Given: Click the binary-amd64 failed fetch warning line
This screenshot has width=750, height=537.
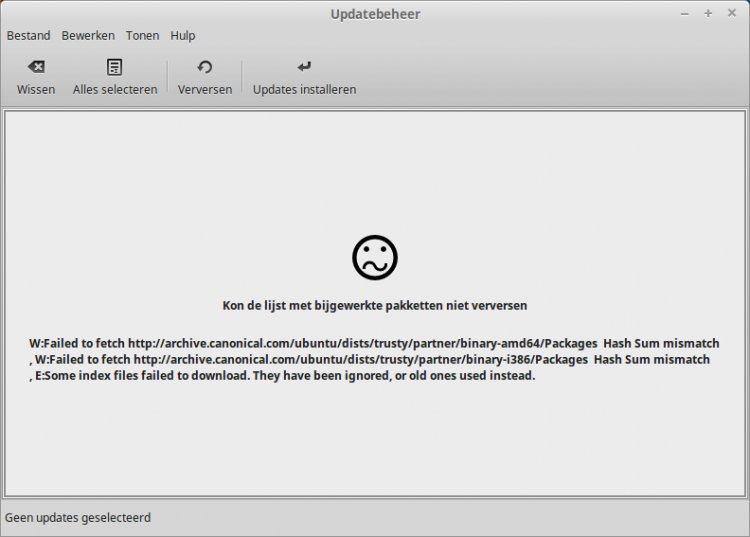Looking at the screenshot, I should tap(369, 343).
